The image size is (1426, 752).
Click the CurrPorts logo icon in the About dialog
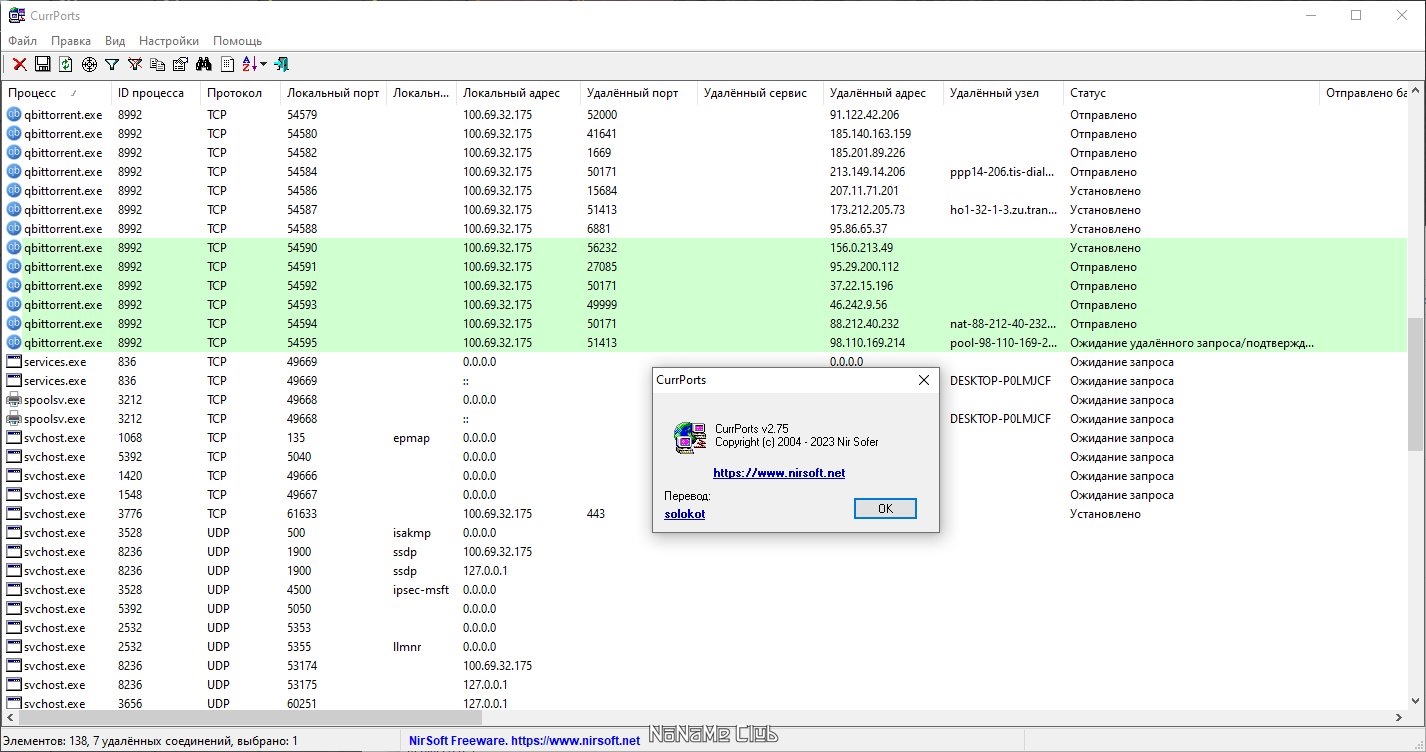[x=691, y=436]
